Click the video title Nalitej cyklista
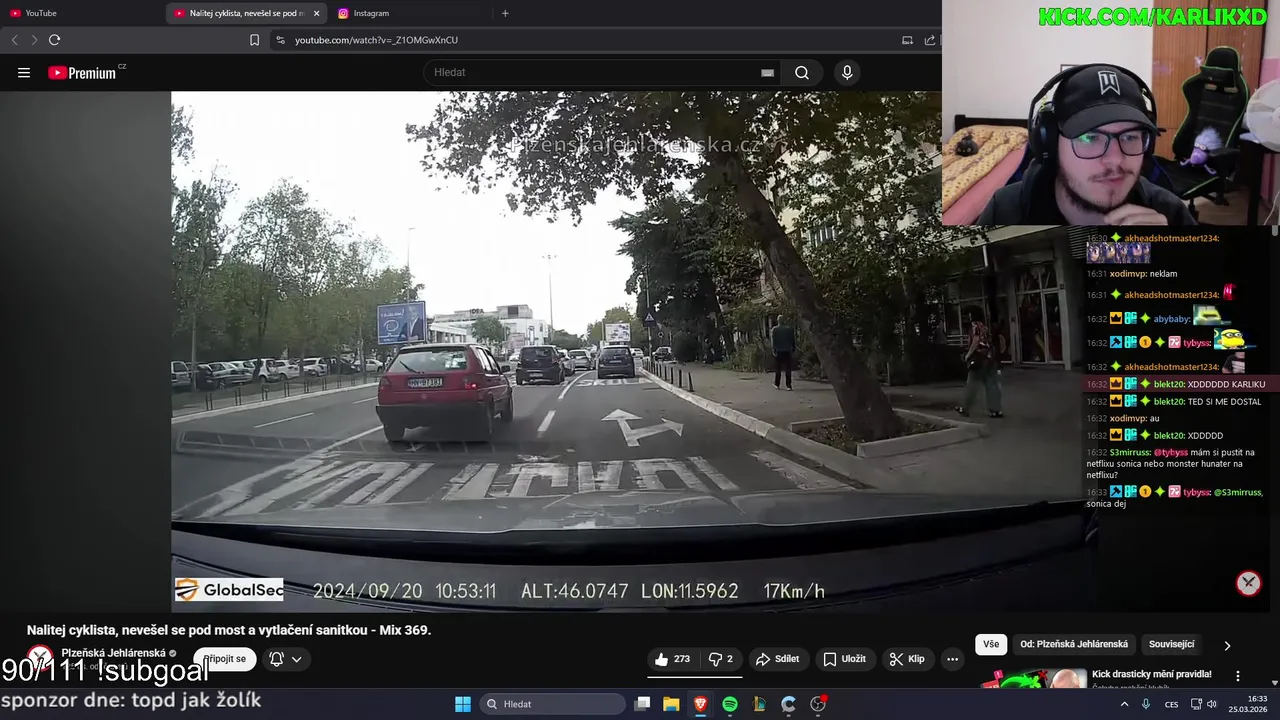This screenshot has height=720, width=1280. click(229, 630)
